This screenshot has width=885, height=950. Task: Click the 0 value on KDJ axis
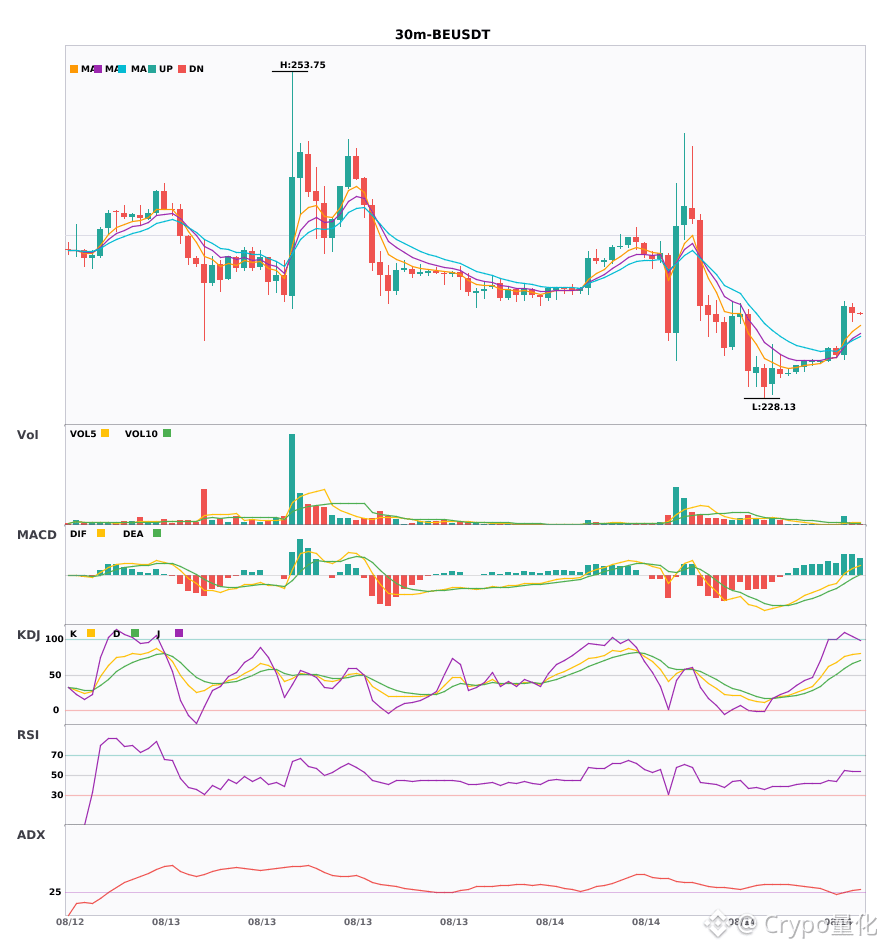pyautogui.click(x=56, y=710)
